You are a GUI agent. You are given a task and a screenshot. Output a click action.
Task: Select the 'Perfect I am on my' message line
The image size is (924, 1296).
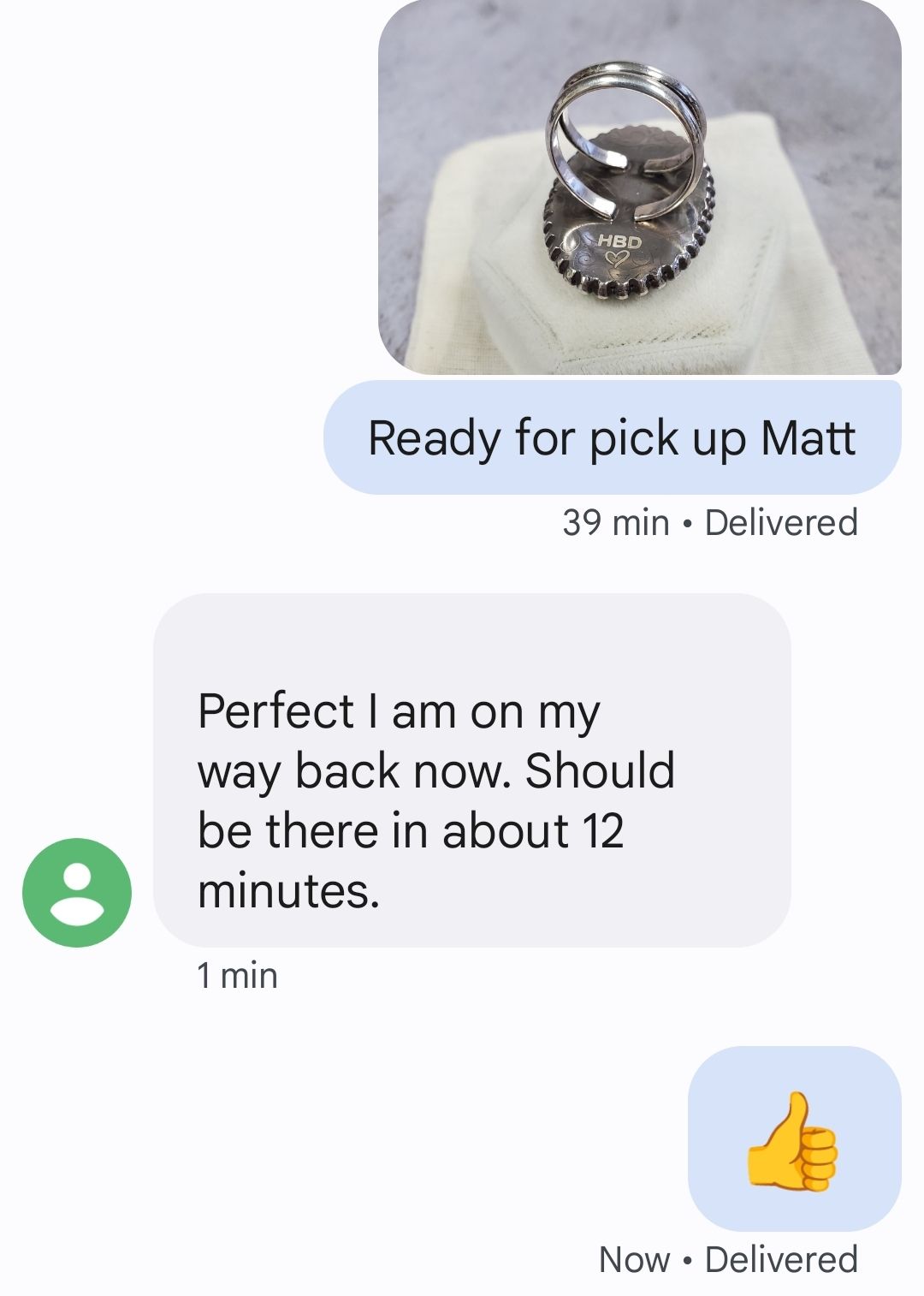399,711
